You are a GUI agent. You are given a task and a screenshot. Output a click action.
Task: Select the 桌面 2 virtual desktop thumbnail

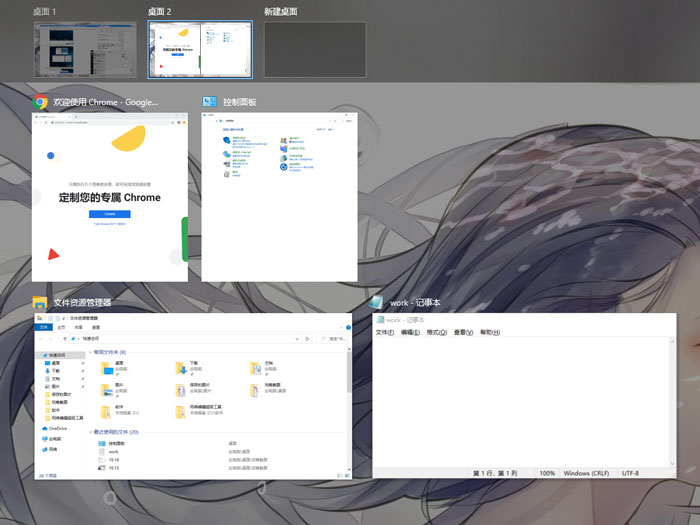point(200,49)
